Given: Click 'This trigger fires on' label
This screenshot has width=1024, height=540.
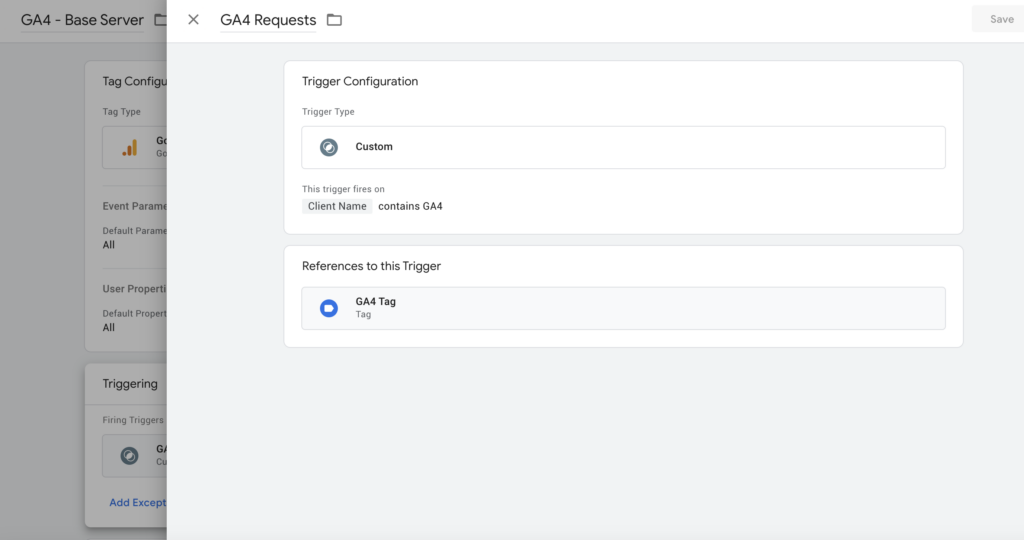Looking at the screenshot, I should (343, 189).
